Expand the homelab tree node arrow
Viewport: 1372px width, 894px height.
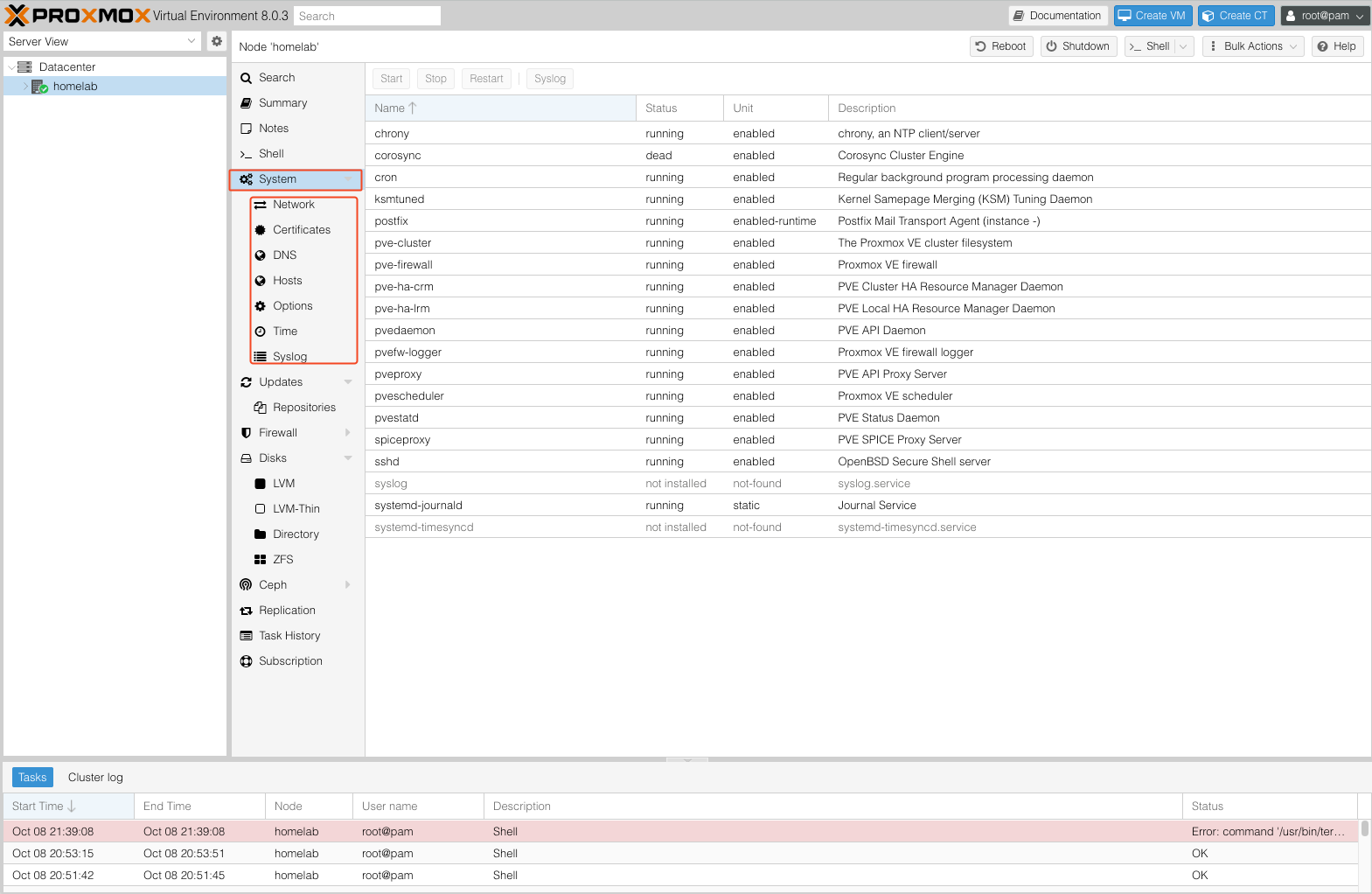[x=25, y=87]
